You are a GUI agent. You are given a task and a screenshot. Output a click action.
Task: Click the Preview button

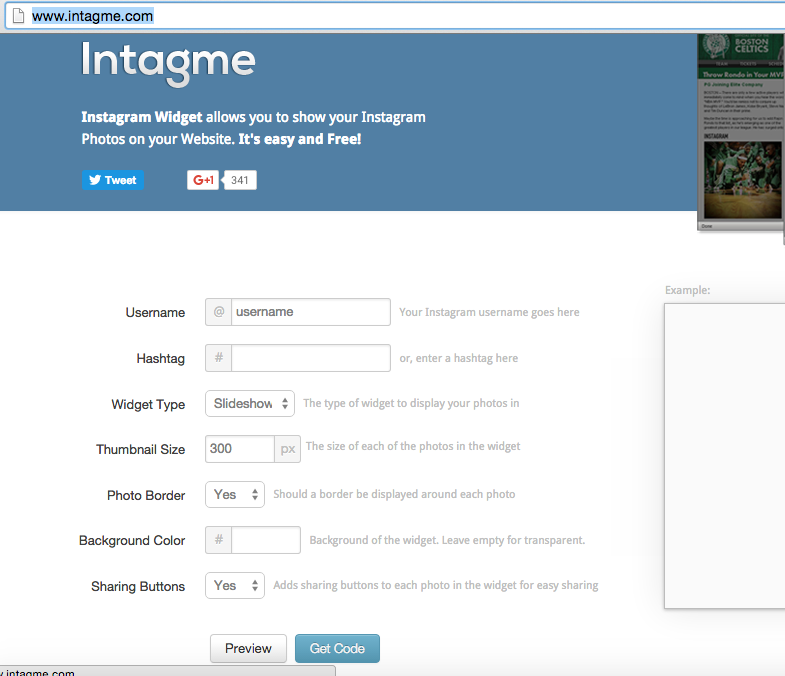tap(248, 648)
